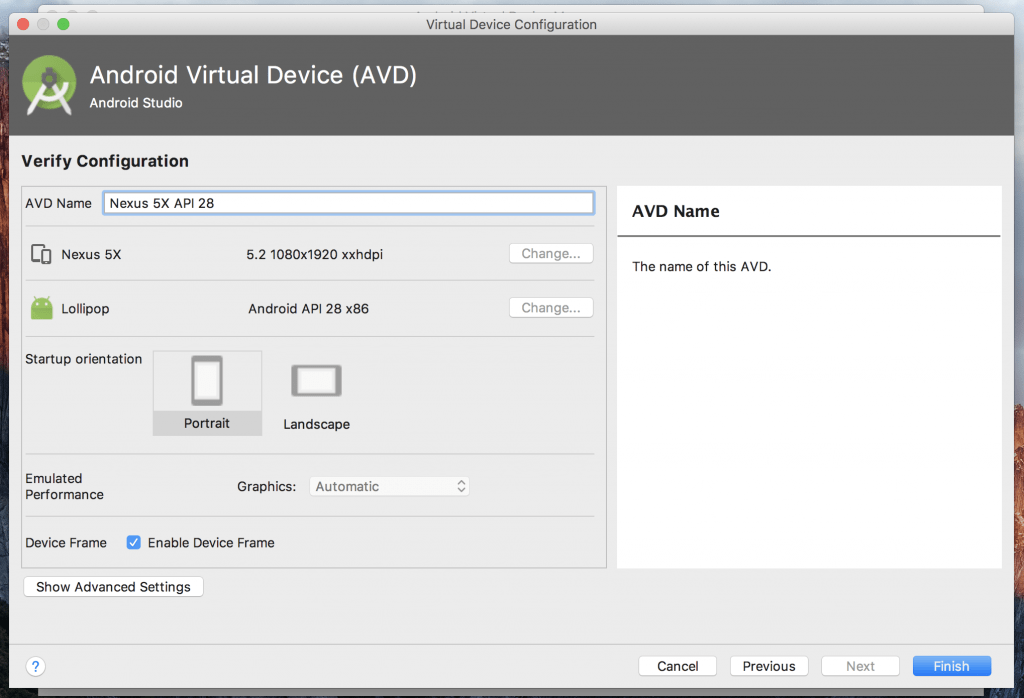The width and height of the screenshot is (1024, 698).
Task: Open the help question mark icon
Action: 35,667
